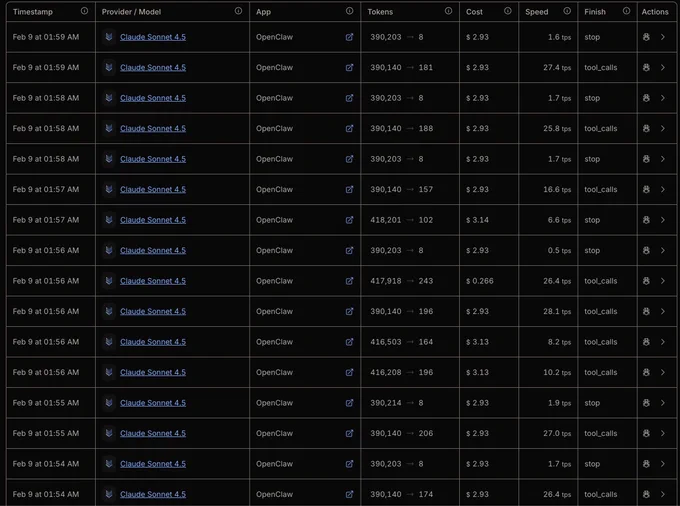
Task: Open Claude Sonnet 4.5 link in 10.2 tps row
Action: 153,372
